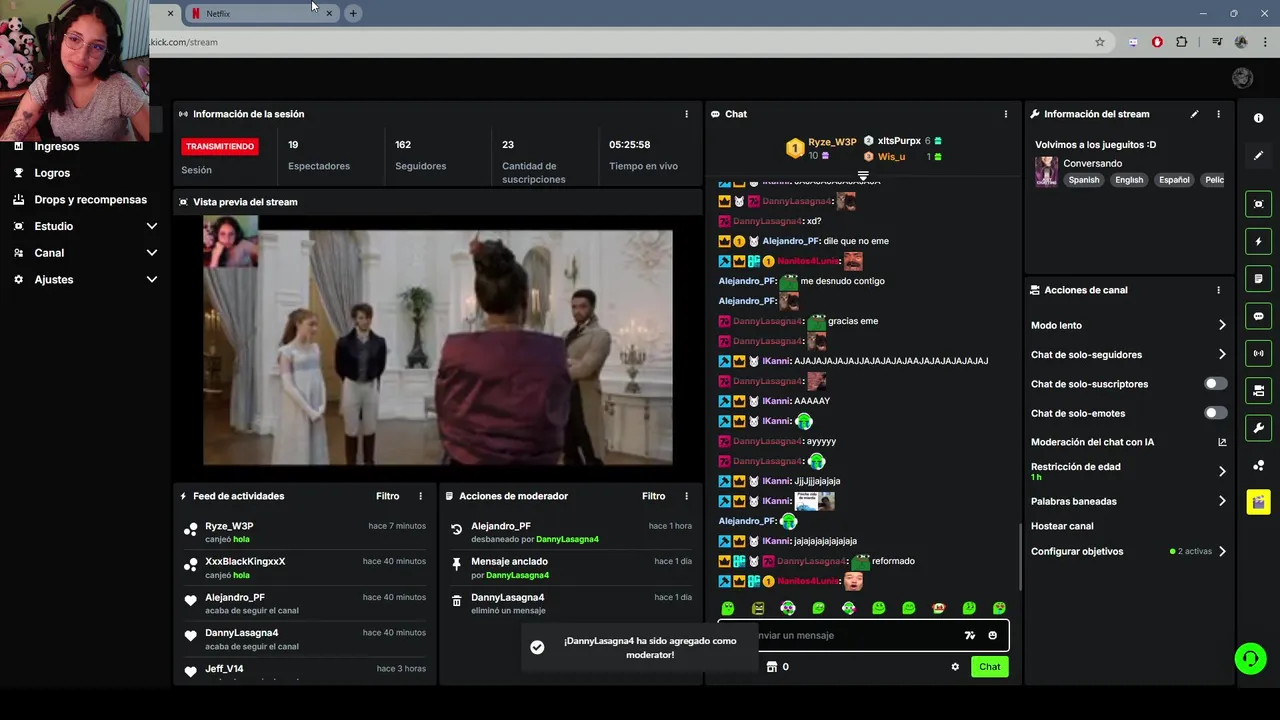Open Restricción de edad options

[1129, 471]
